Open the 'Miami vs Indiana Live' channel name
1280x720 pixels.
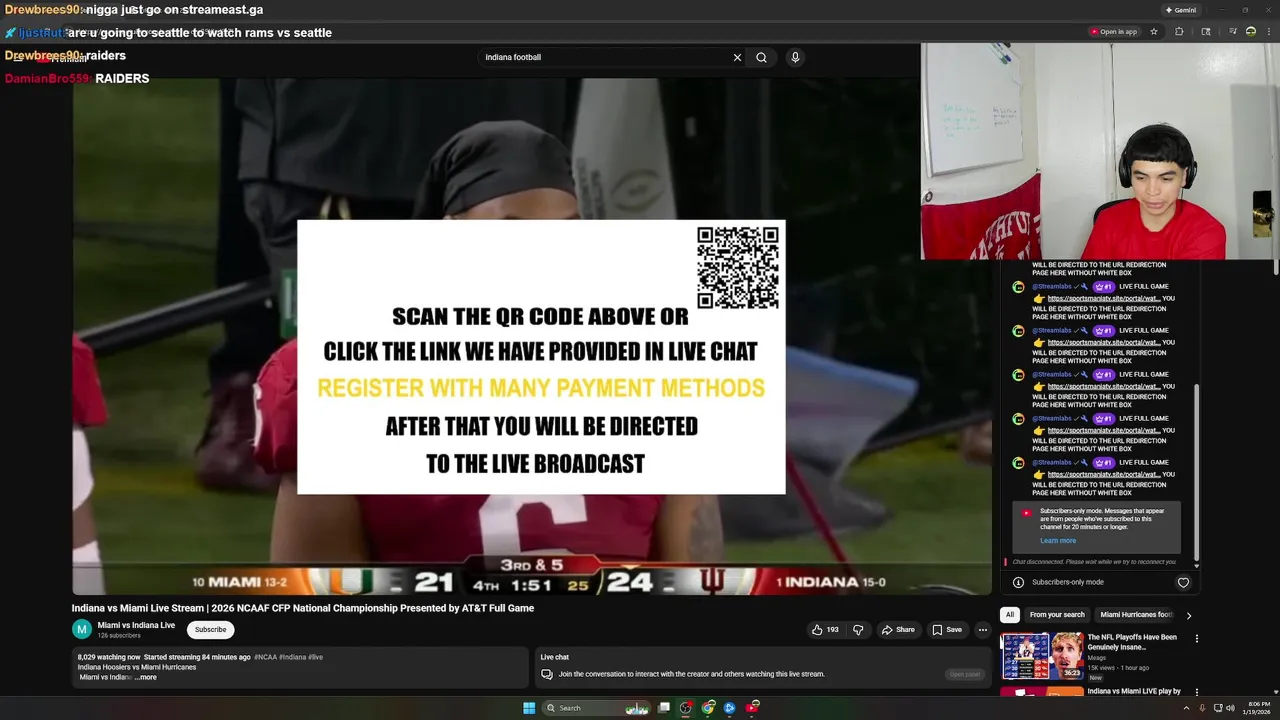[136, 625]
